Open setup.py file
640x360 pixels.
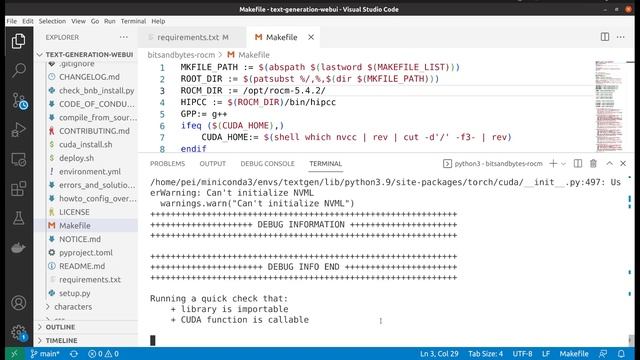pyautogui.click(x=75, y=293)
